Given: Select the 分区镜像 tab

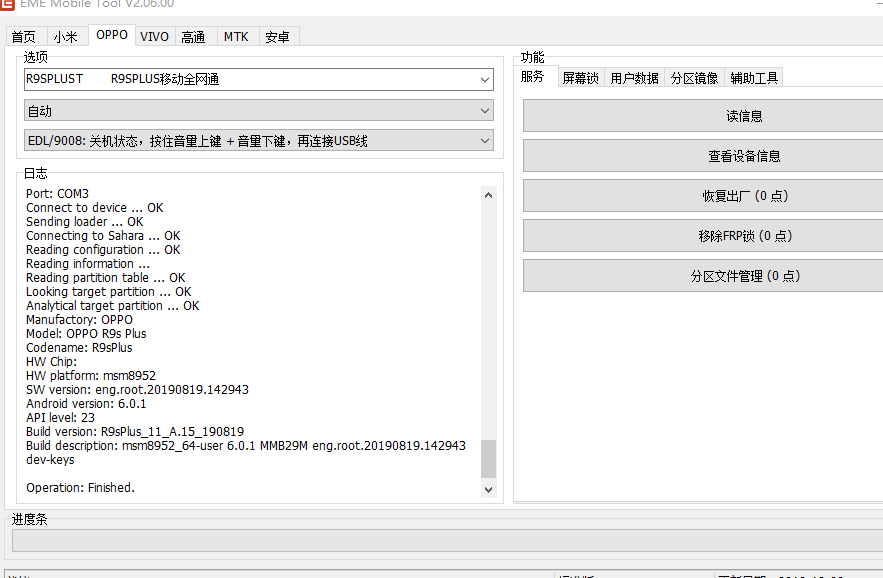Looking at the screenshot, I should (x=694, y=78).
